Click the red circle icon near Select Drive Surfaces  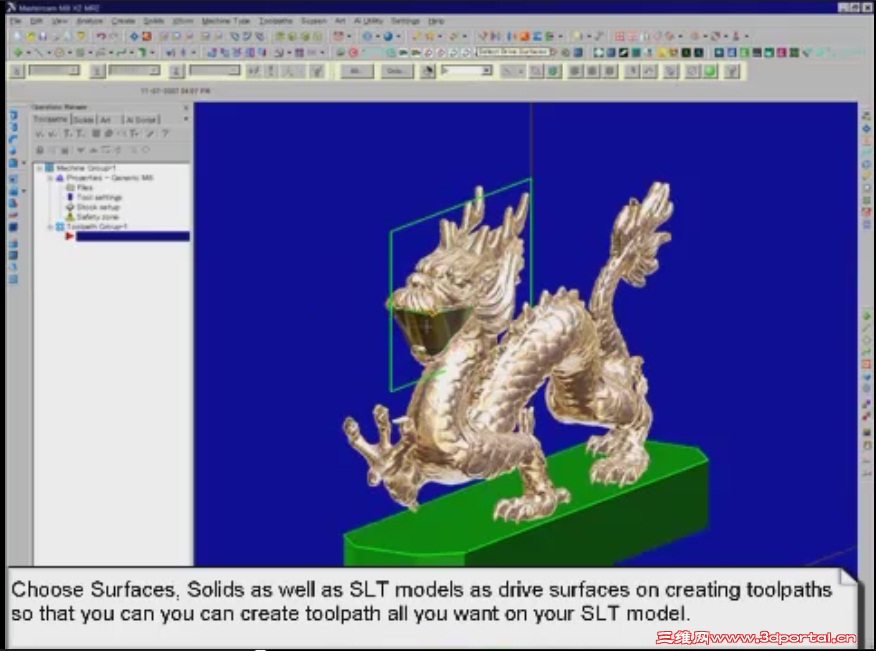pyautogui.click(x=353, y=53)
